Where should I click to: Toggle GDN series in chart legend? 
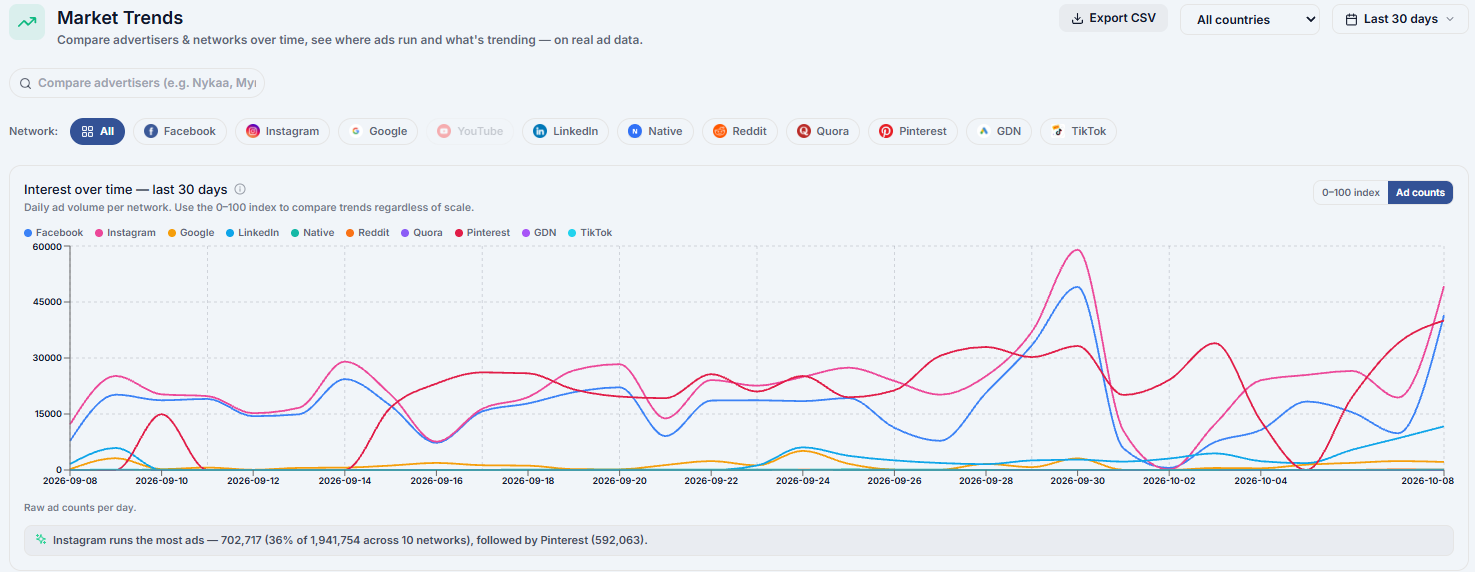(539, 233)
